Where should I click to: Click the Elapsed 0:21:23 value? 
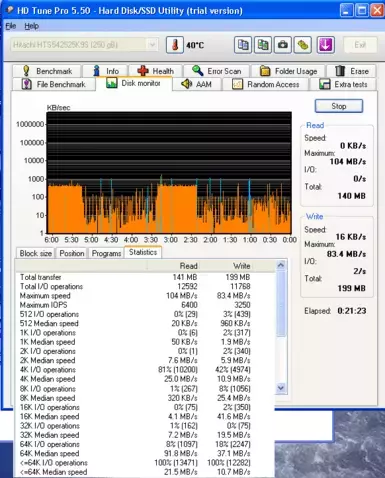pos(352,311)
